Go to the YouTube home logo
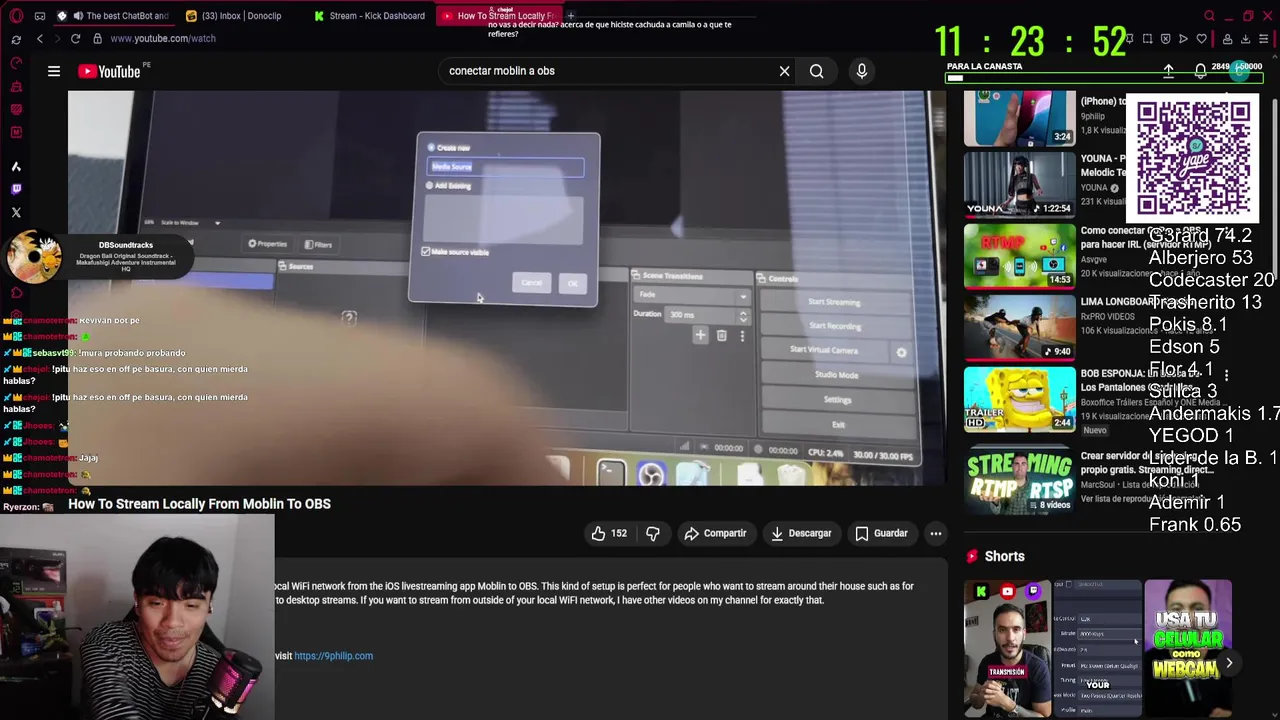 point(109,71)
